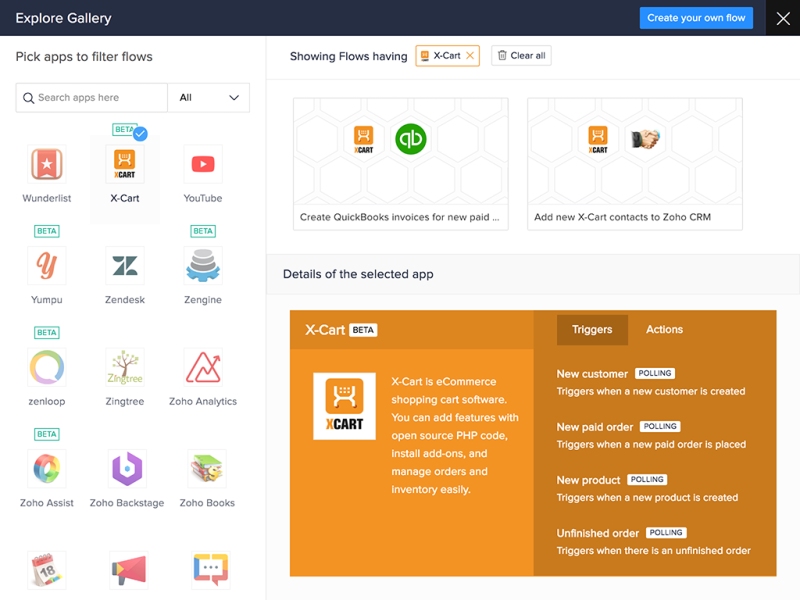
Task: Select the Zendesk app icon
Action: (x=124, y=265)
